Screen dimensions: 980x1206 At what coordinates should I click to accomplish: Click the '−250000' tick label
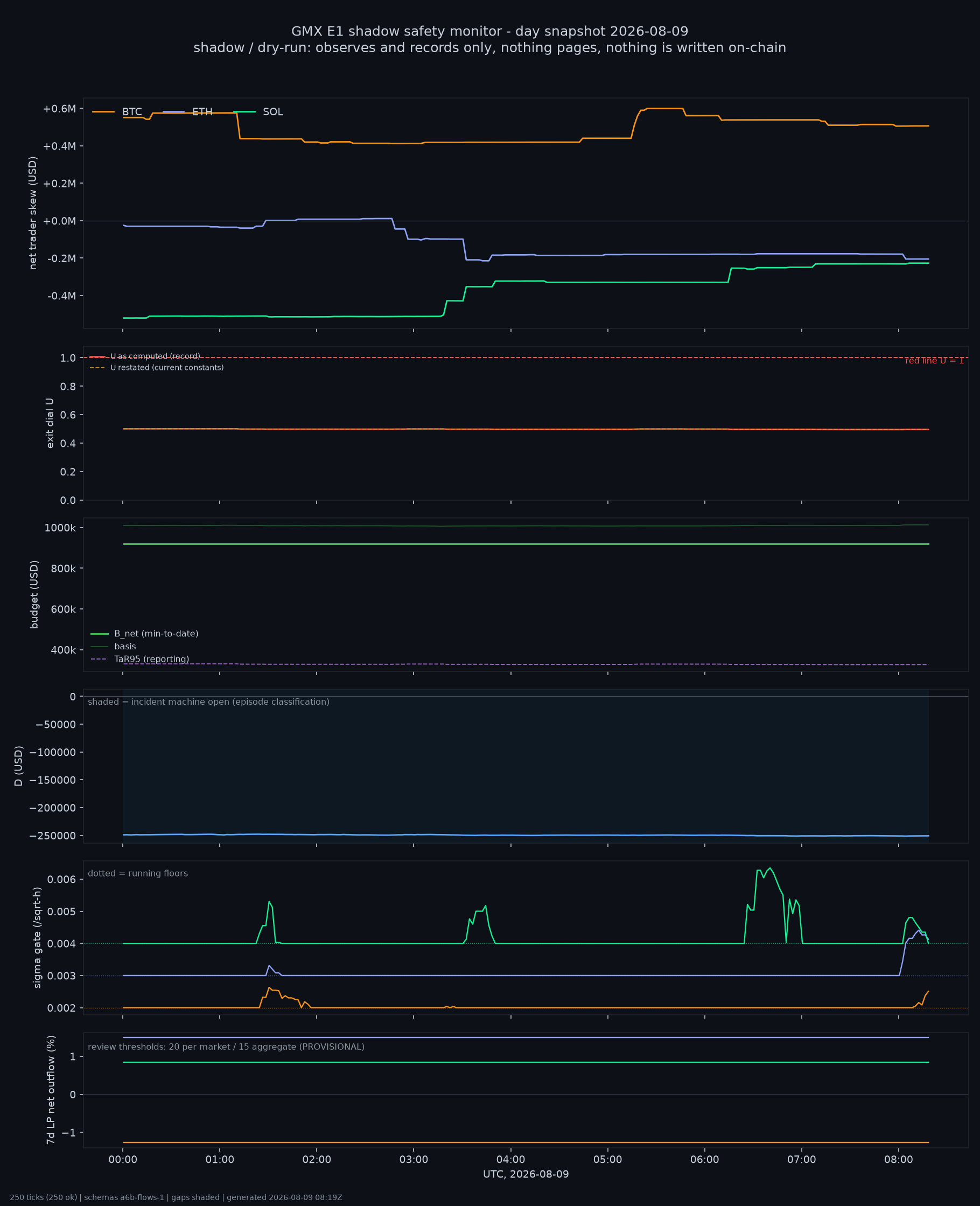tap(53, 836)
